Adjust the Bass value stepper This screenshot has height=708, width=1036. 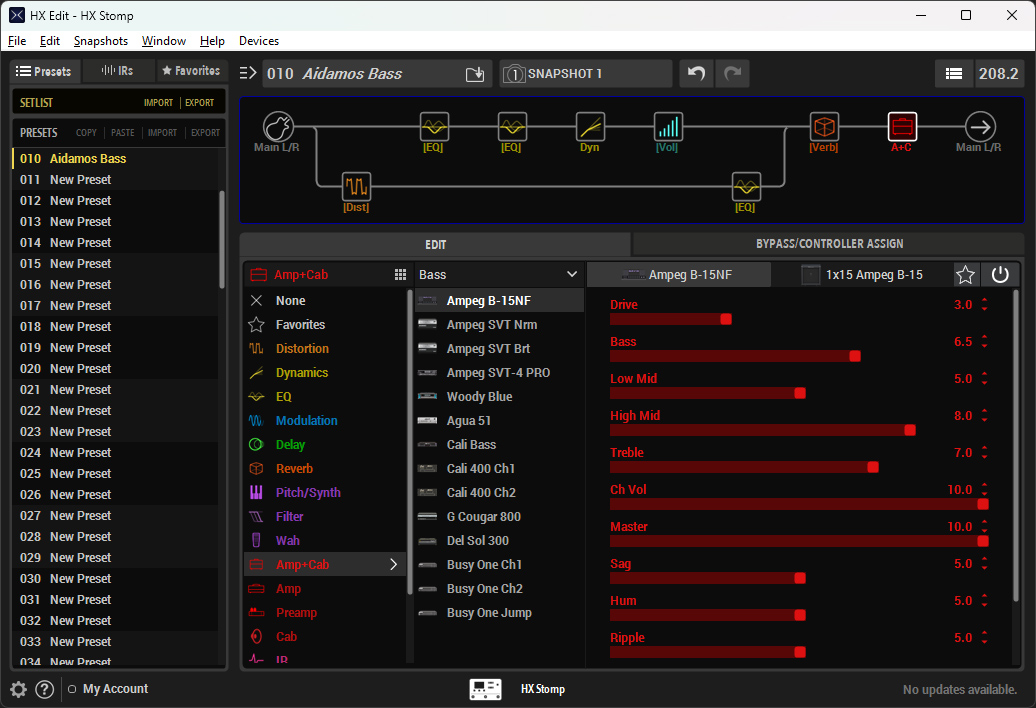(x=984, y=341)
